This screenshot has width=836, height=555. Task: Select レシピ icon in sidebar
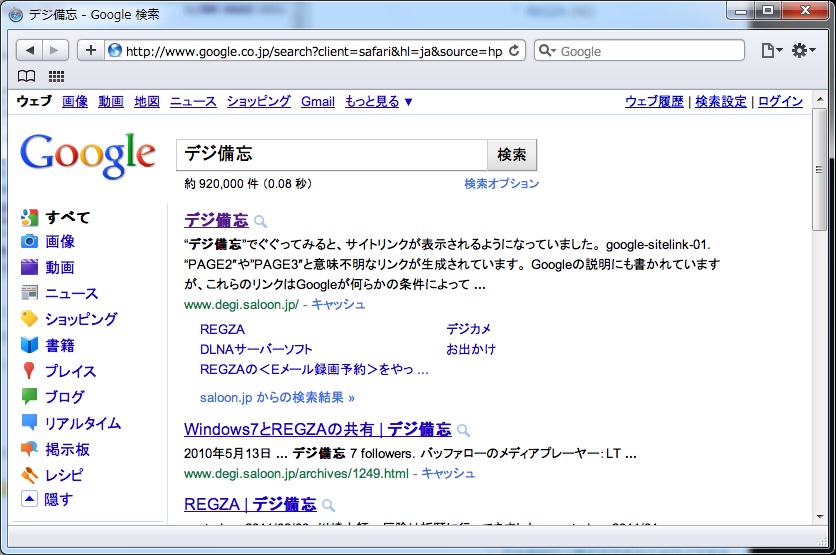[29, 474]
